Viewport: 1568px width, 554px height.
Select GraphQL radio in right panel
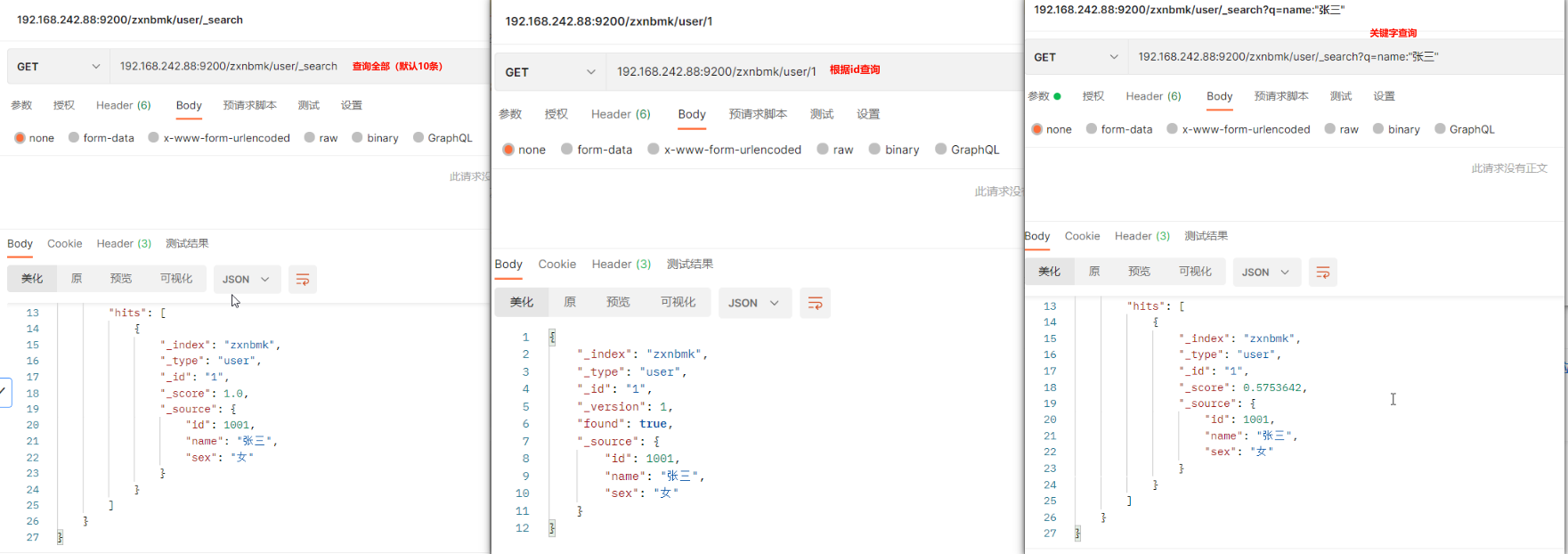pos(1440,129)
